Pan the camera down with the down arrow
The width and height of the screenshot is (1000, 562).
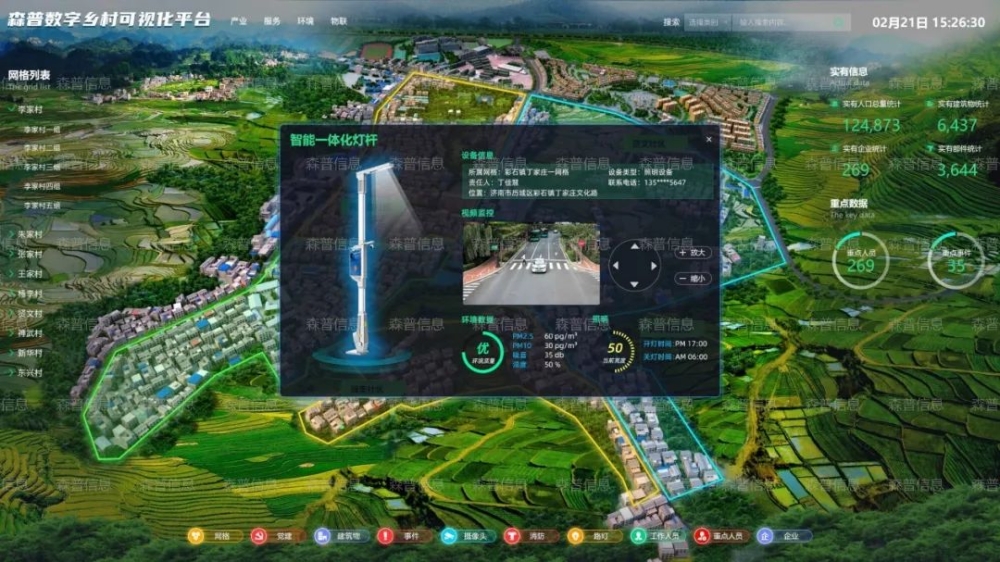click(635, 284)
